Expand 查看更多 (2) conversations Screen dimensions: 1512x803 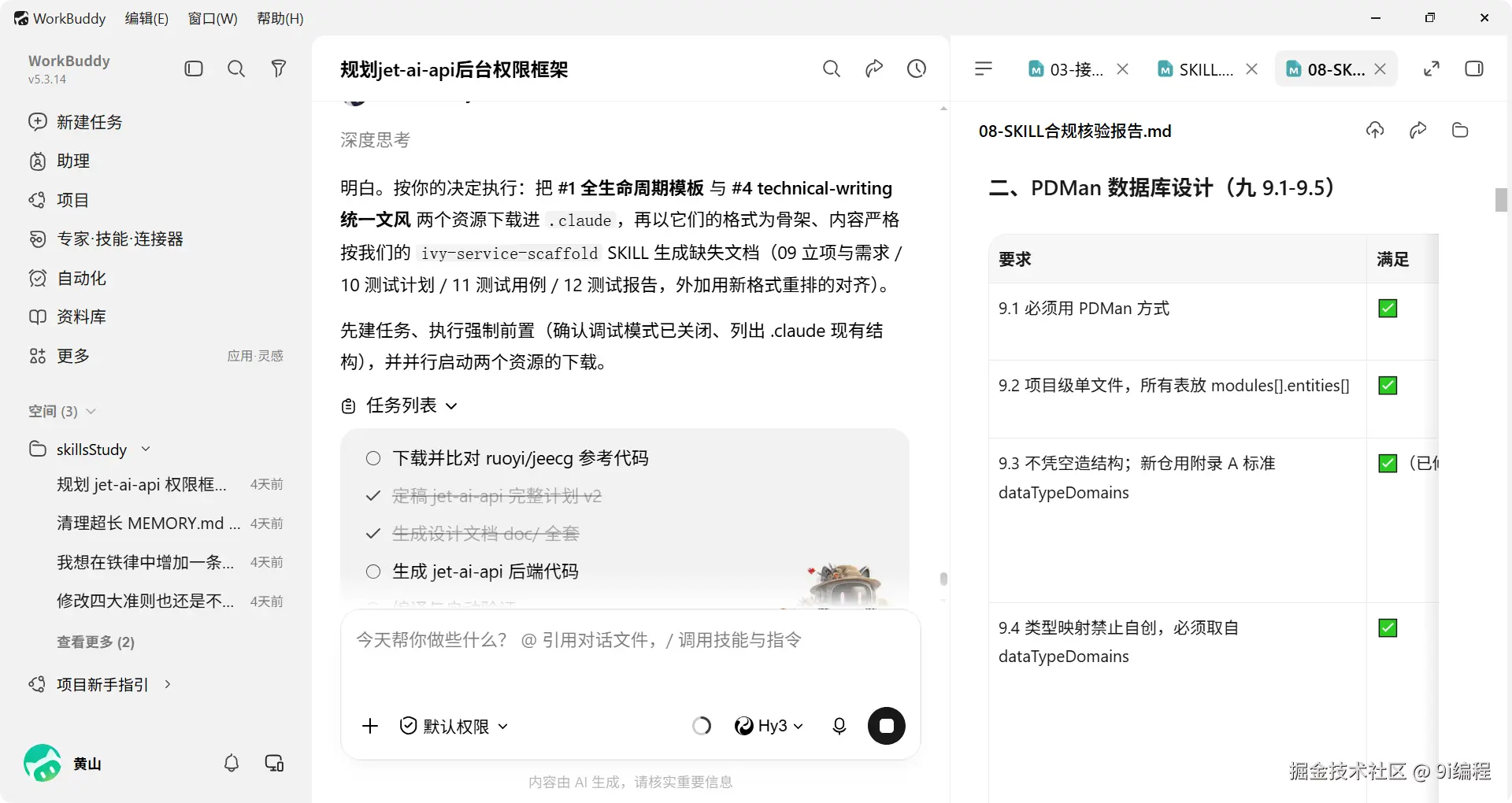(95, 642)
